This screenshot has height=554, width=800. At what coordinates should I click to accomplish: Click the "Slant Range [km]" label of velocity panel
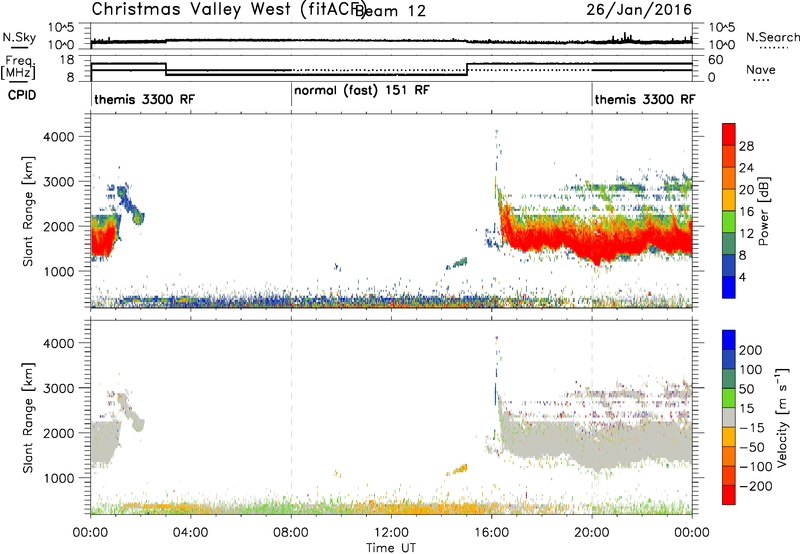coord(28,418)
